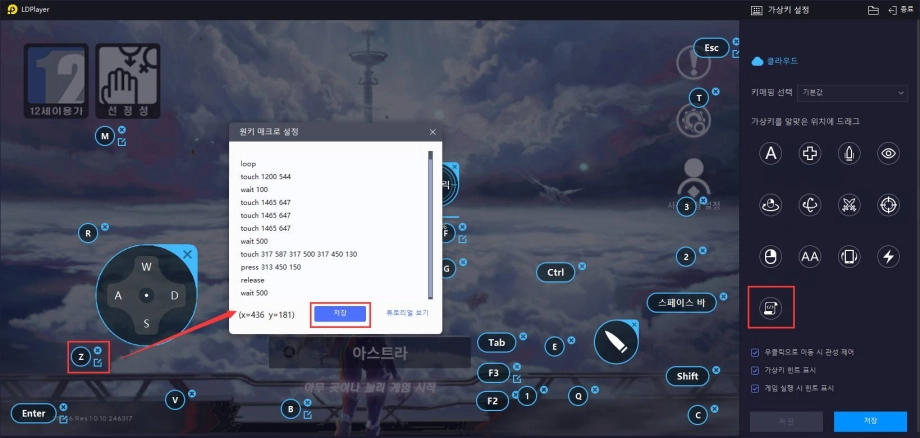Click the save button in settings panel
The width and height of the screenshot is (920, 438).
pos(869,421)
